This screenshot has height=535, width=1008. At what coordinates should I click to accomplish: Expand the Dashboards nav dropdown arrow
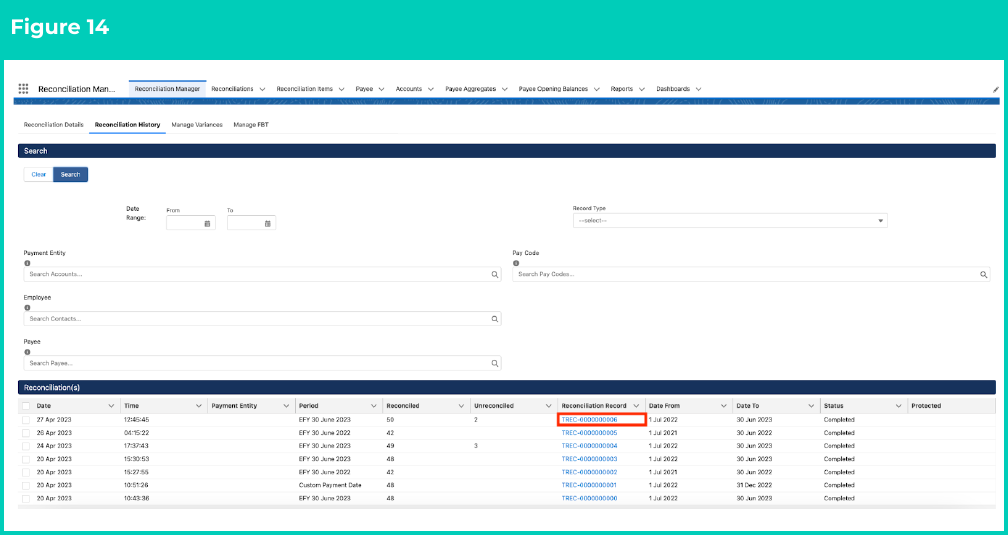(x=698, y=89)
